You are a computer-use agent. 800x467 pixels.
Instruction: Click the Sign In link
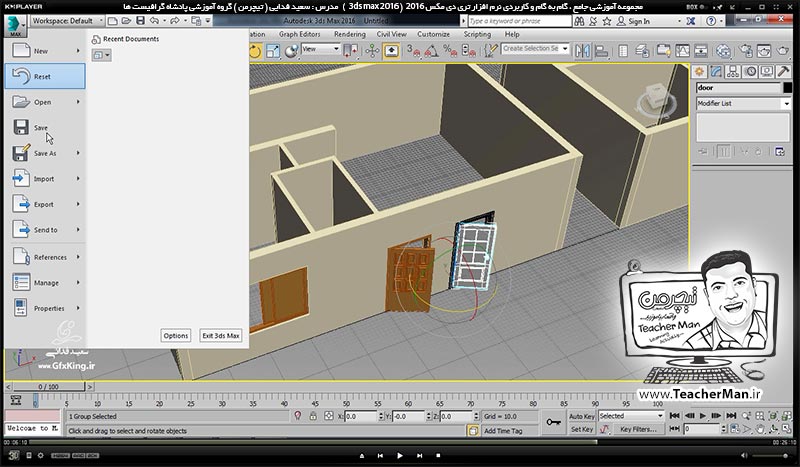639,21
